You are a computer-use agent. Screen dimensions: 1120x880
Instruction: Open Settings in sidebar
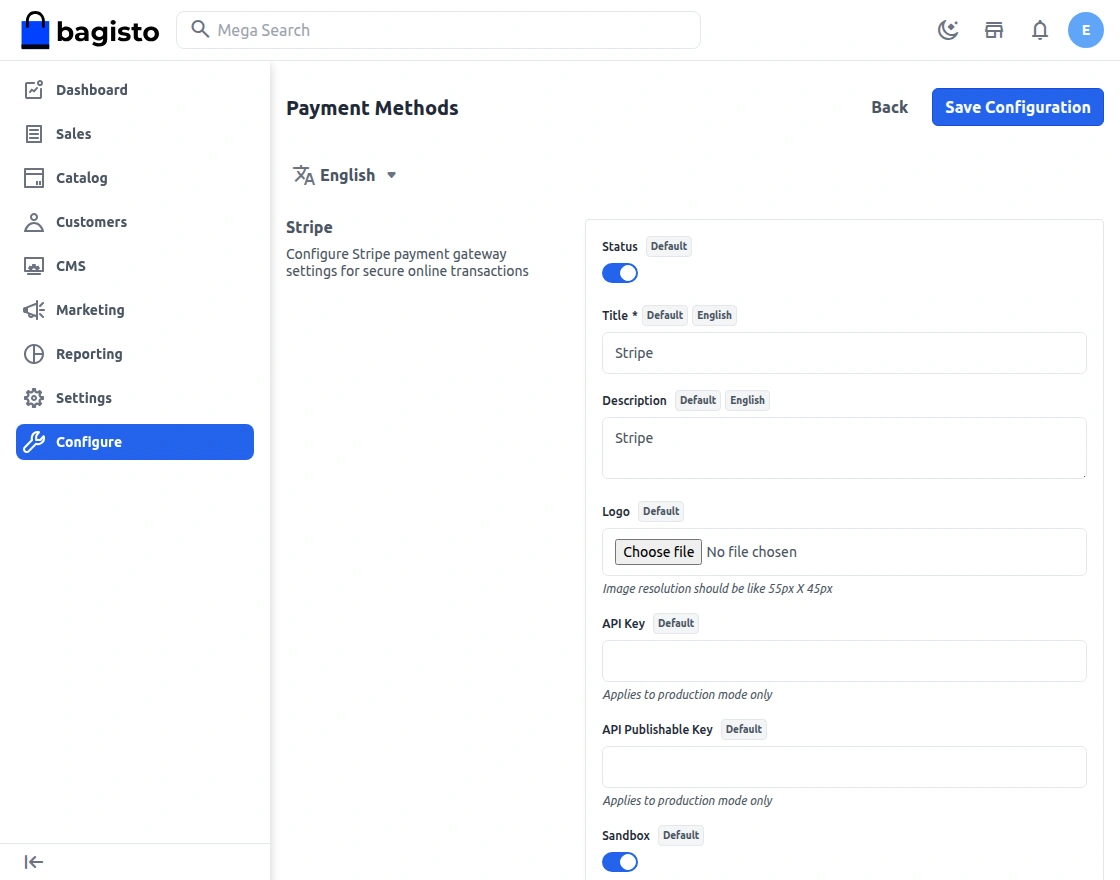(84, 398)
